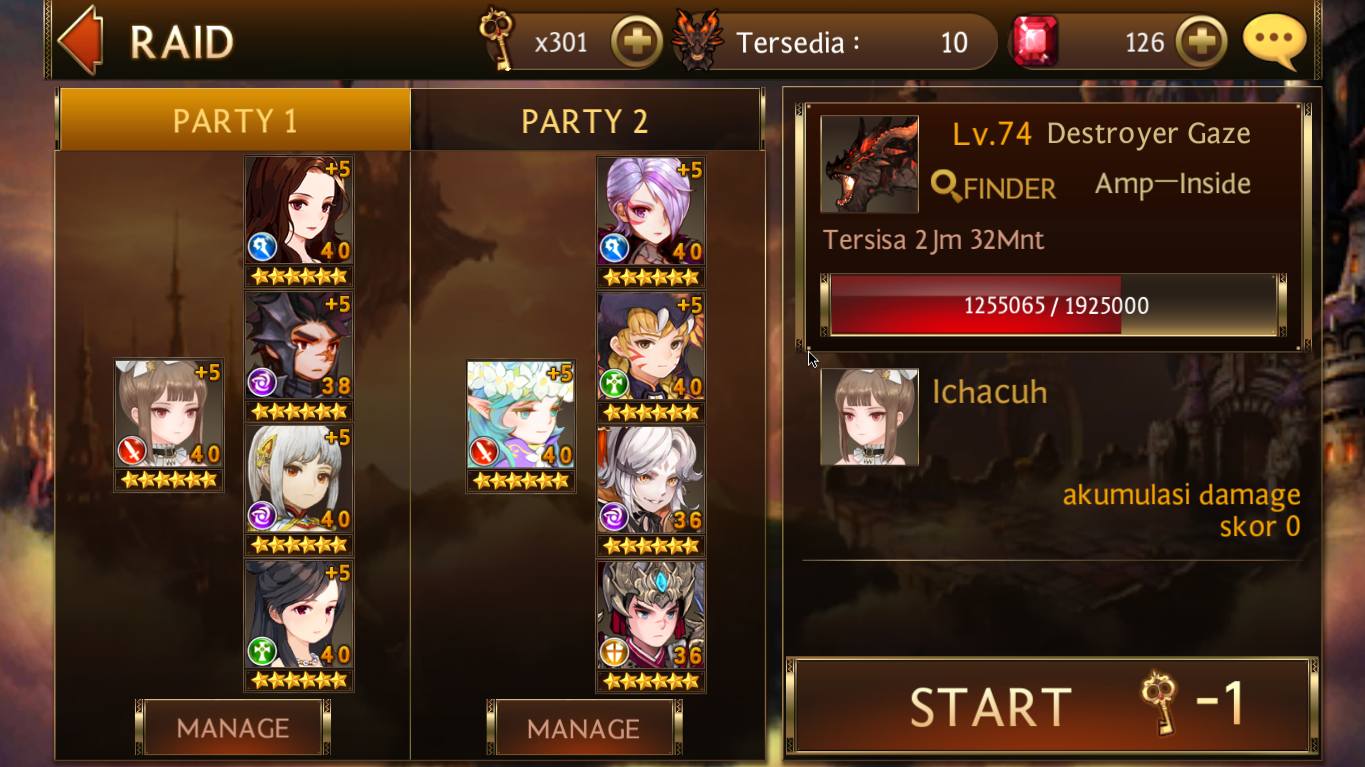Manage the Party 2 lineup

[584, 728]
